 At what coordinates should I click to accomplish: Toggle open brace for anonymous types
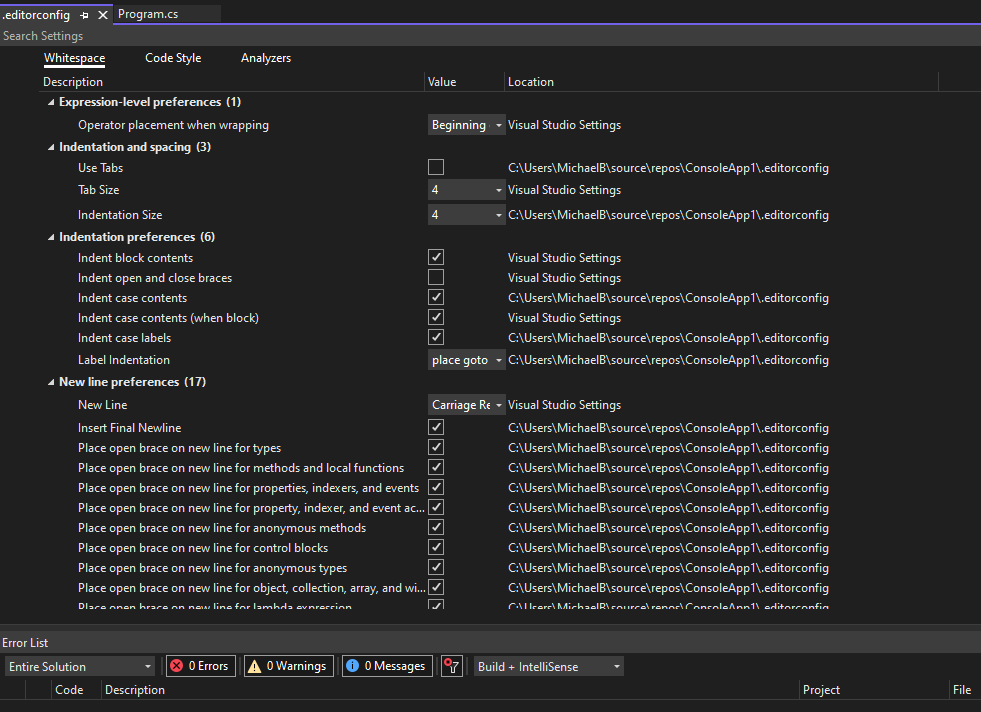(436, 567)
